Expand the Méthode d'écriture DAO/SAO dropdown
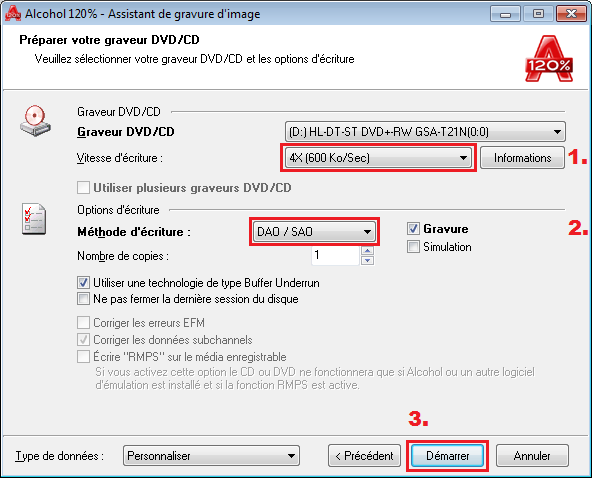The image size is (592, 478). click(314, 231)
